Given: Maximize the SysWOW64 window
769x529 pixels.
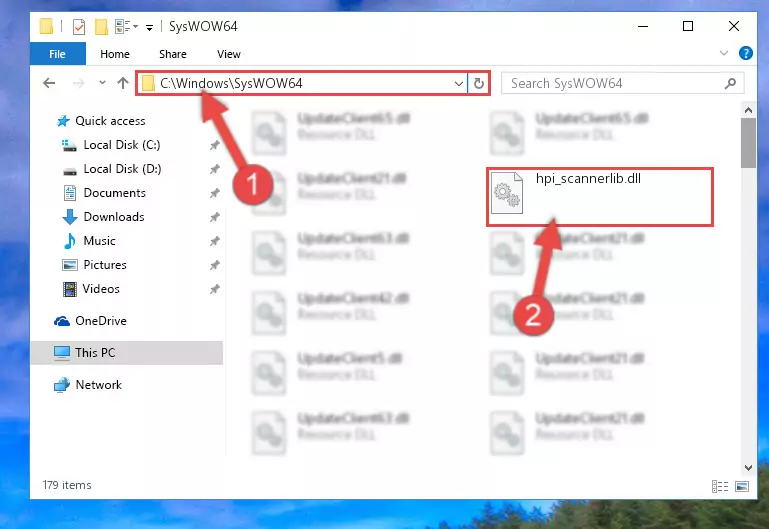Looking at the screenshot, I should pyautogui.click(x=688, y=26).
